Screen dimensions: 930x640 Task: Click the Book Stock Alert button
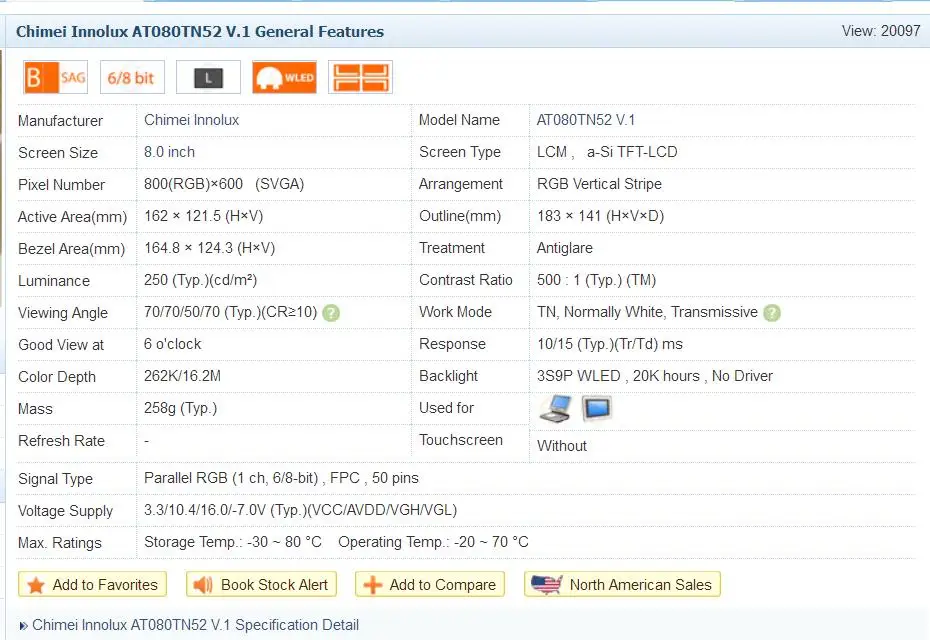(x=261, y=585)
